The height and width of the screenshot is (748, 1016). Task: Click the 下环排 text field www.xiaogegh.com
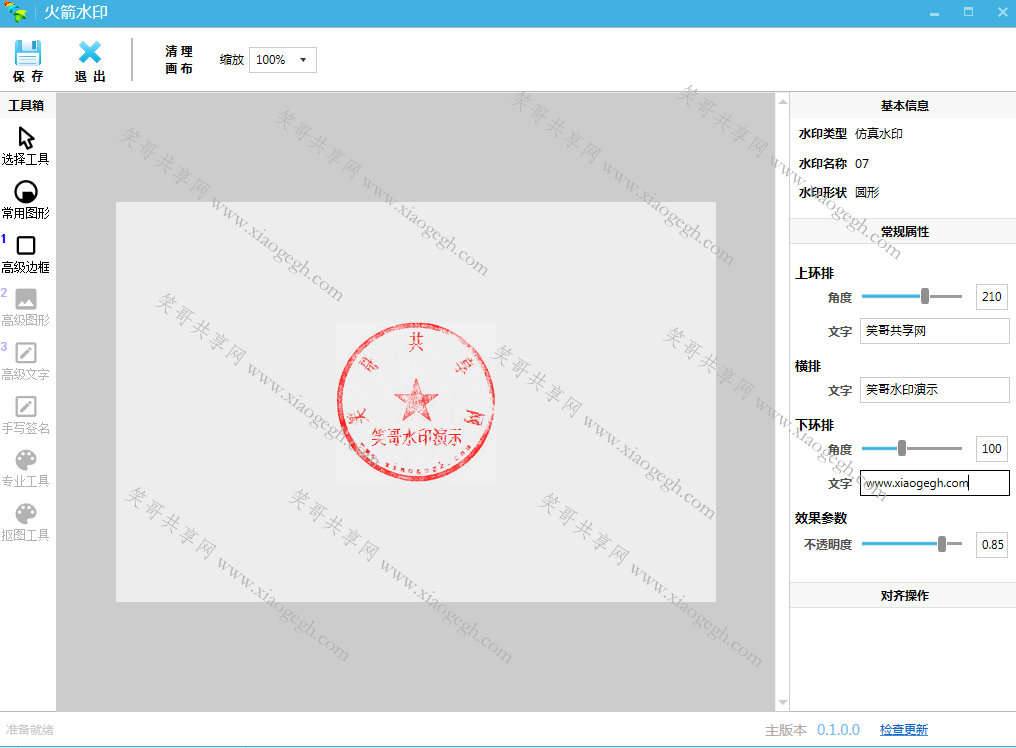click(x=934, y=483)
